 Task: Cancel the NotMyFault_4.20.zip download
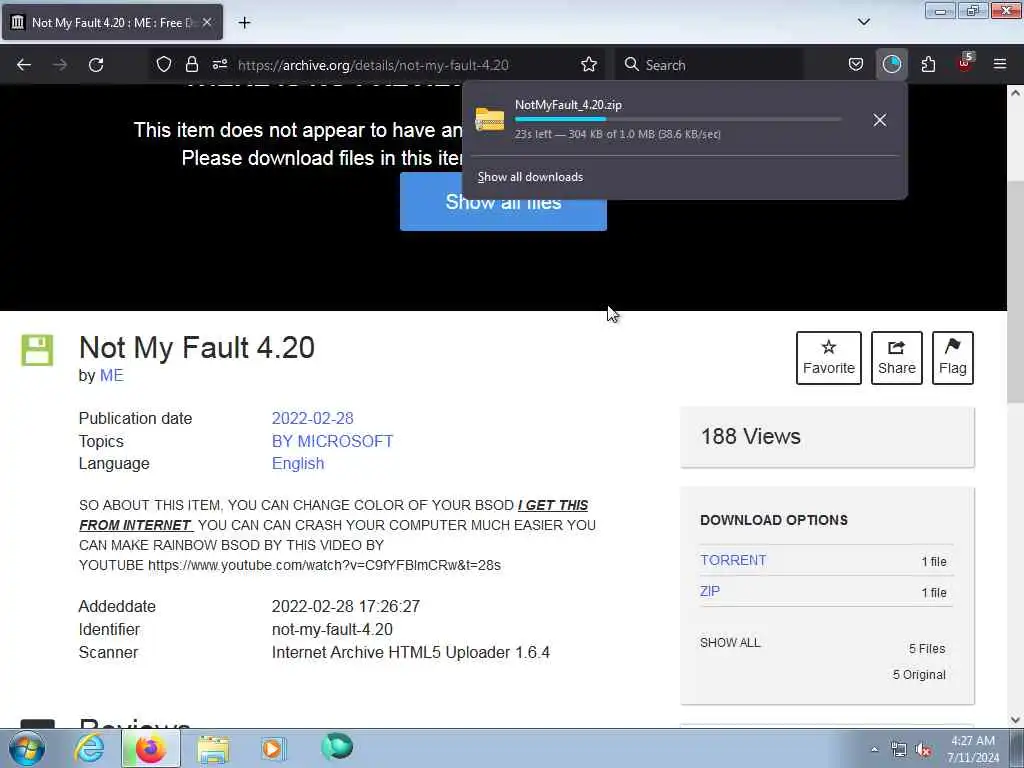tap(880, 120)
